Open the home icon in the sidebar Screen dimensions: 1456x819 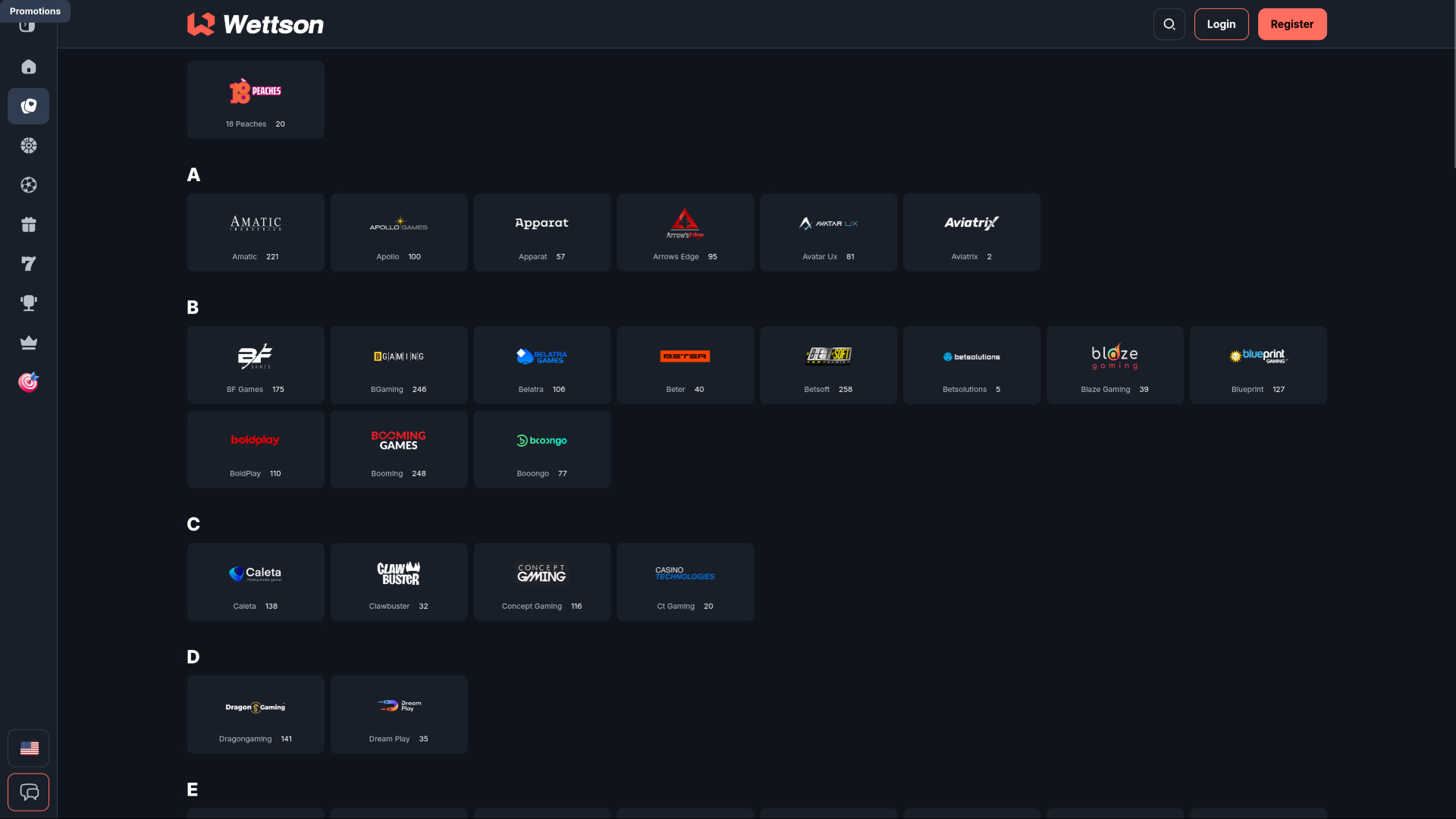(28, 67)
